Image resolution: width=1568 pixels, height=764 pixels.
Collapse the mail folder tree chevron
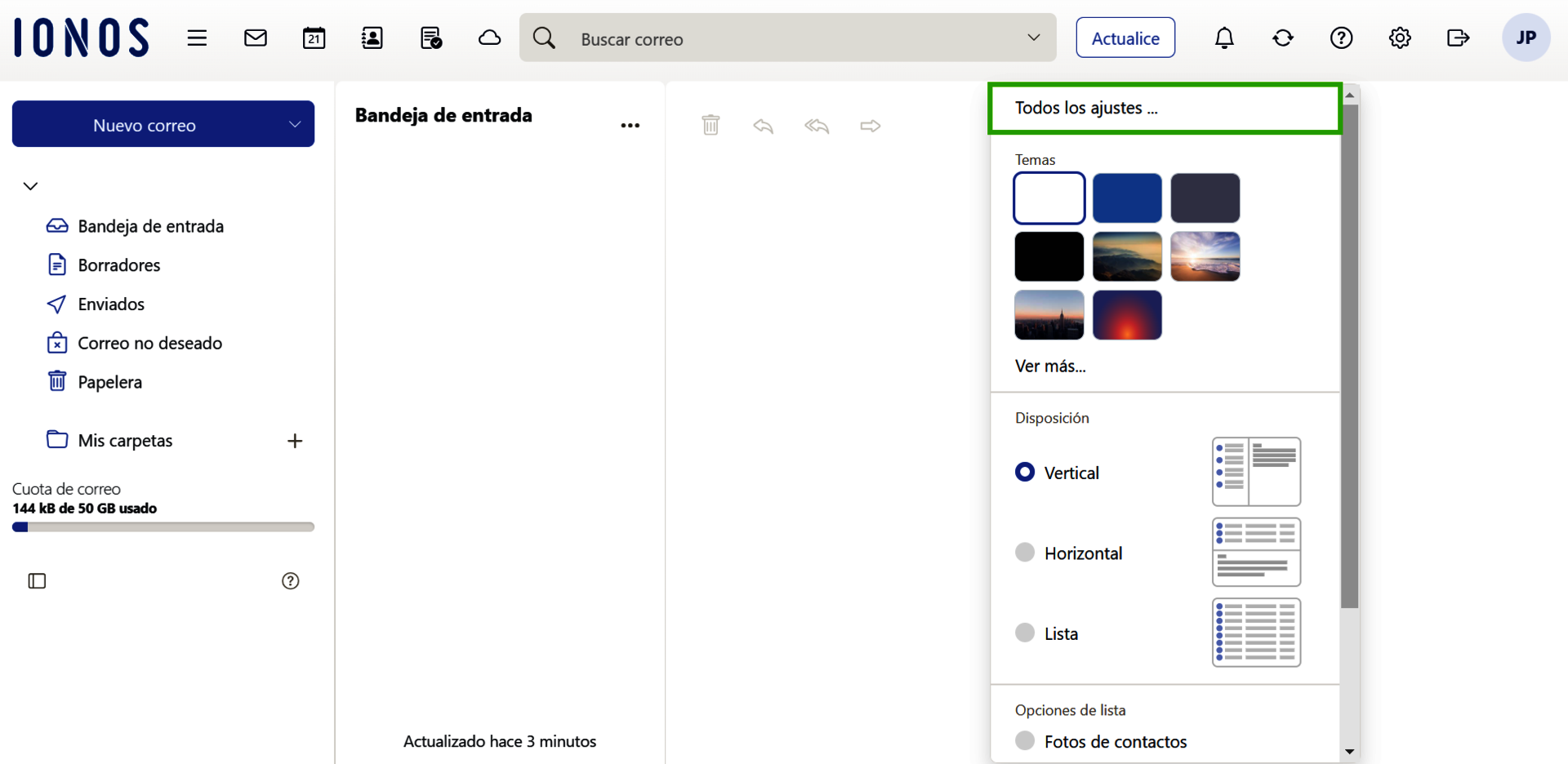click(31, 186)
